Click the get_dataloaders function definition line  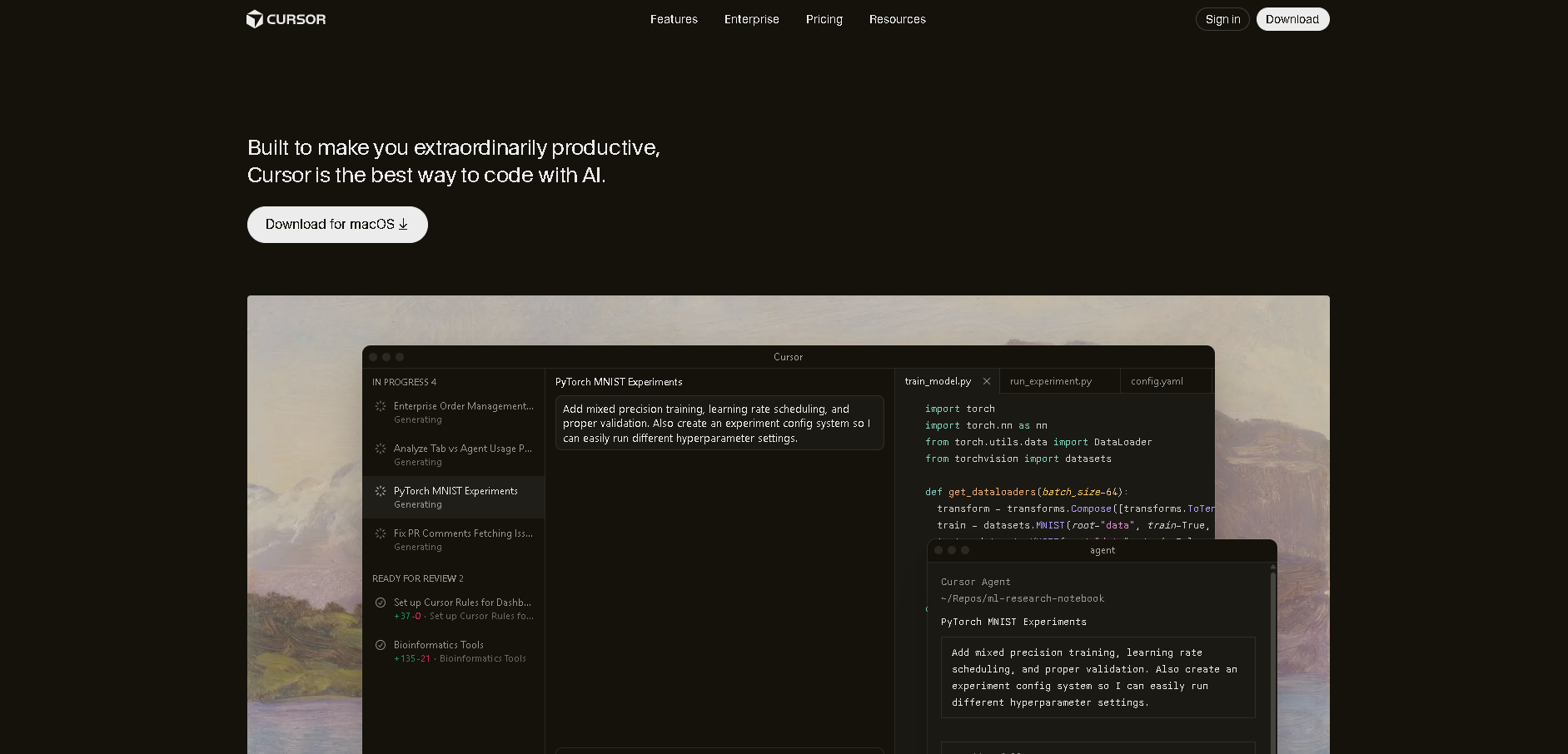click(1027, 492)
